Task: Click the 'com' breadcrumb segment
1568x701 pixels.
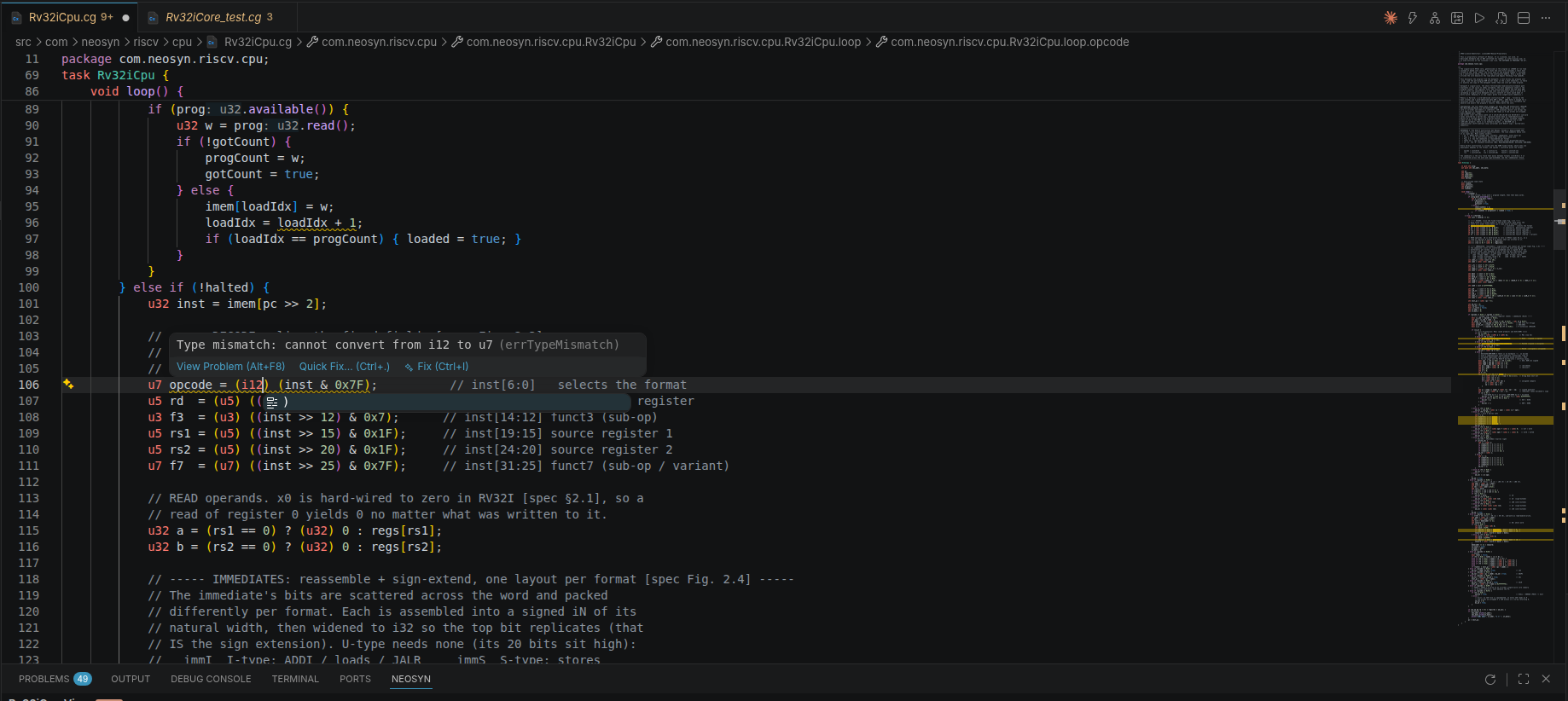Action: point(56,42)
